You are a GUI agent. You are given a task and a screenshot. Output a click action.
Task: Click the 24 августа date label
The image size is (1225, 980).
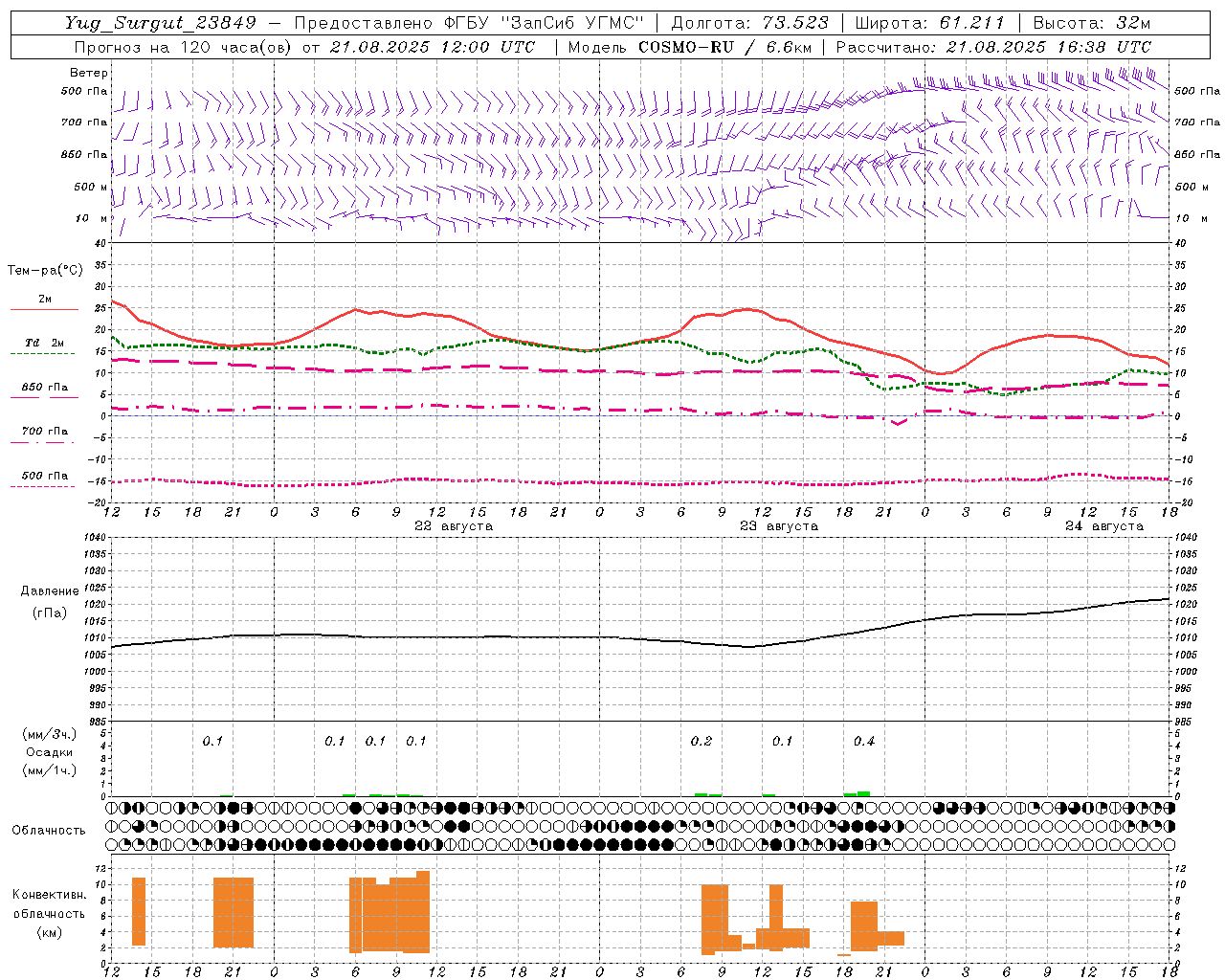tap(1104, 526)
